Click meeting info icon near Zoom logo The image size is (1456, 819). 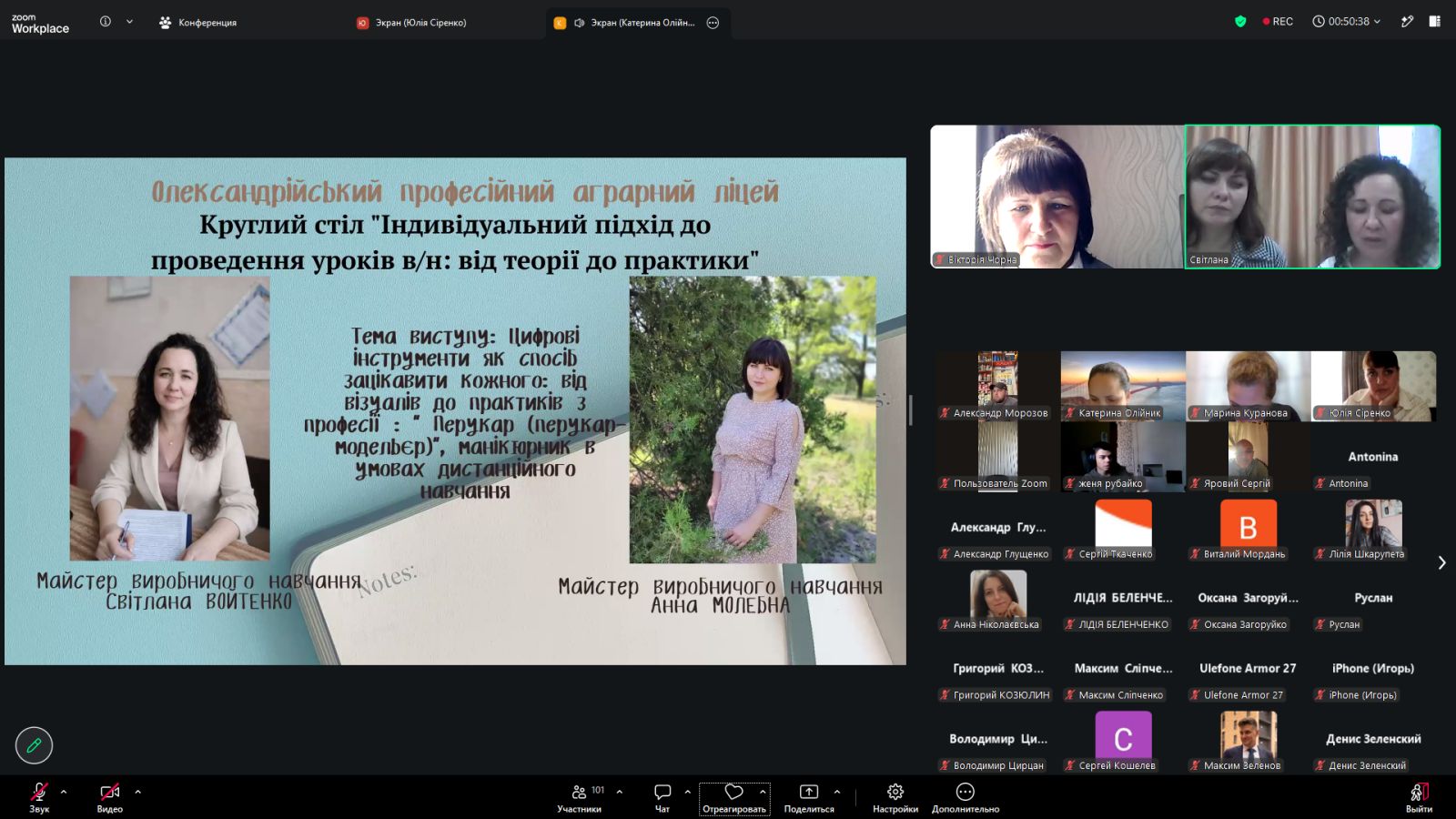(106, 22)
